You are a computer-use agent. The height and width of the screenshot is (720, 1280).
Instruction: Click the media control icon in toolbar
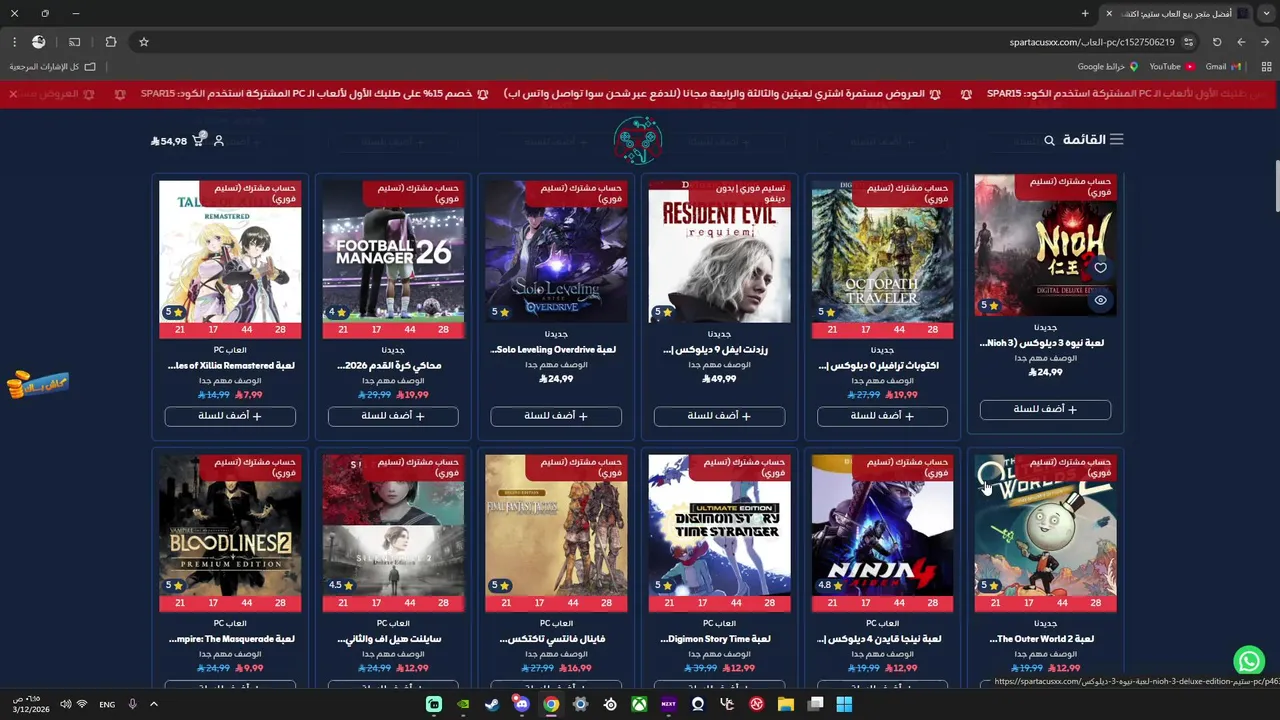click(74, 42)
